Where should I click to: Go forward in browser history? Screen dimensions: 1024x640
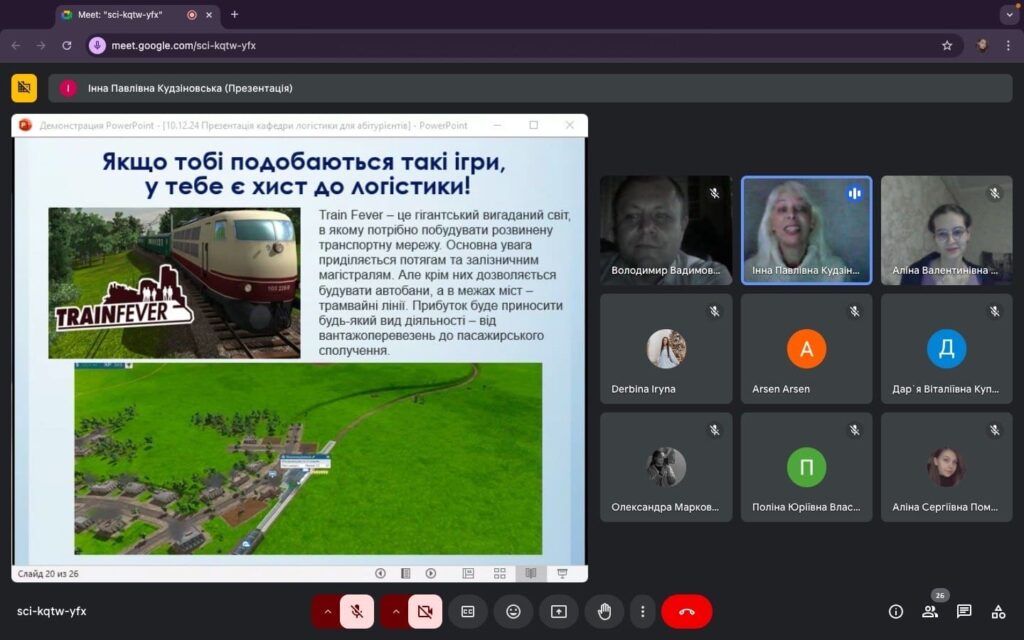41,46
